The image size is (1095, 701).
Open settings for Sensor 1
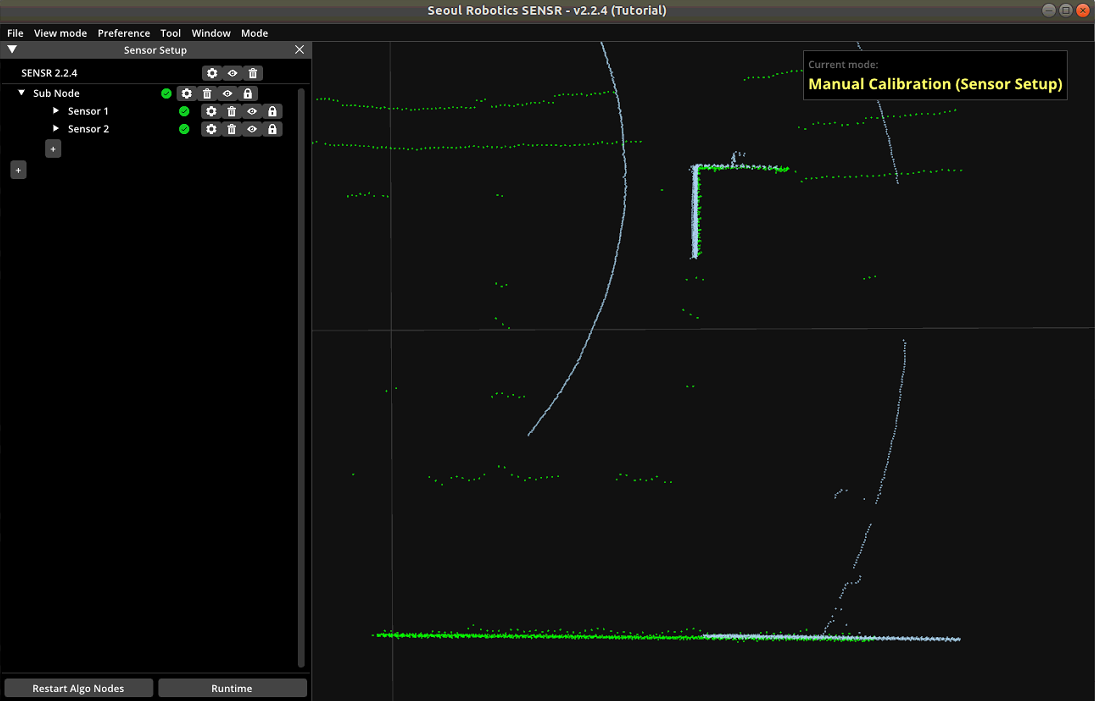(x=211, y=111)
